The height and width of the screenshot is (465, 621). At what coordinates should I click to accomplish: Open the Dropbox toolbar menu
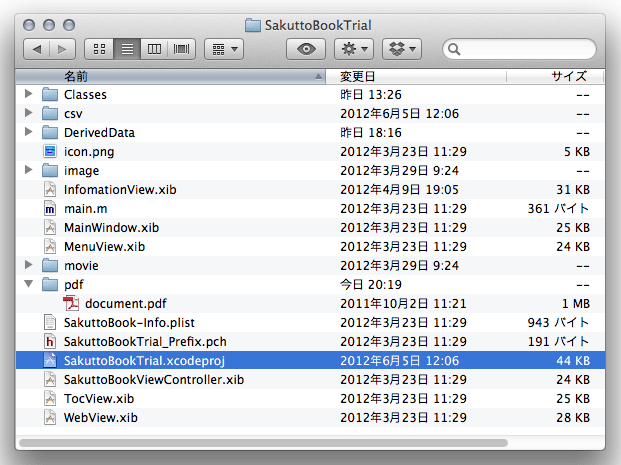tap(402, 49)
